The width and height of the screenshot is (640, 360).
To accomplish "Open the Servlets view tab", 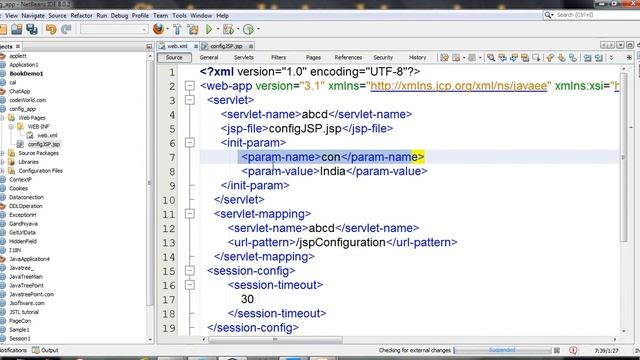I will [x=244, y=58].
